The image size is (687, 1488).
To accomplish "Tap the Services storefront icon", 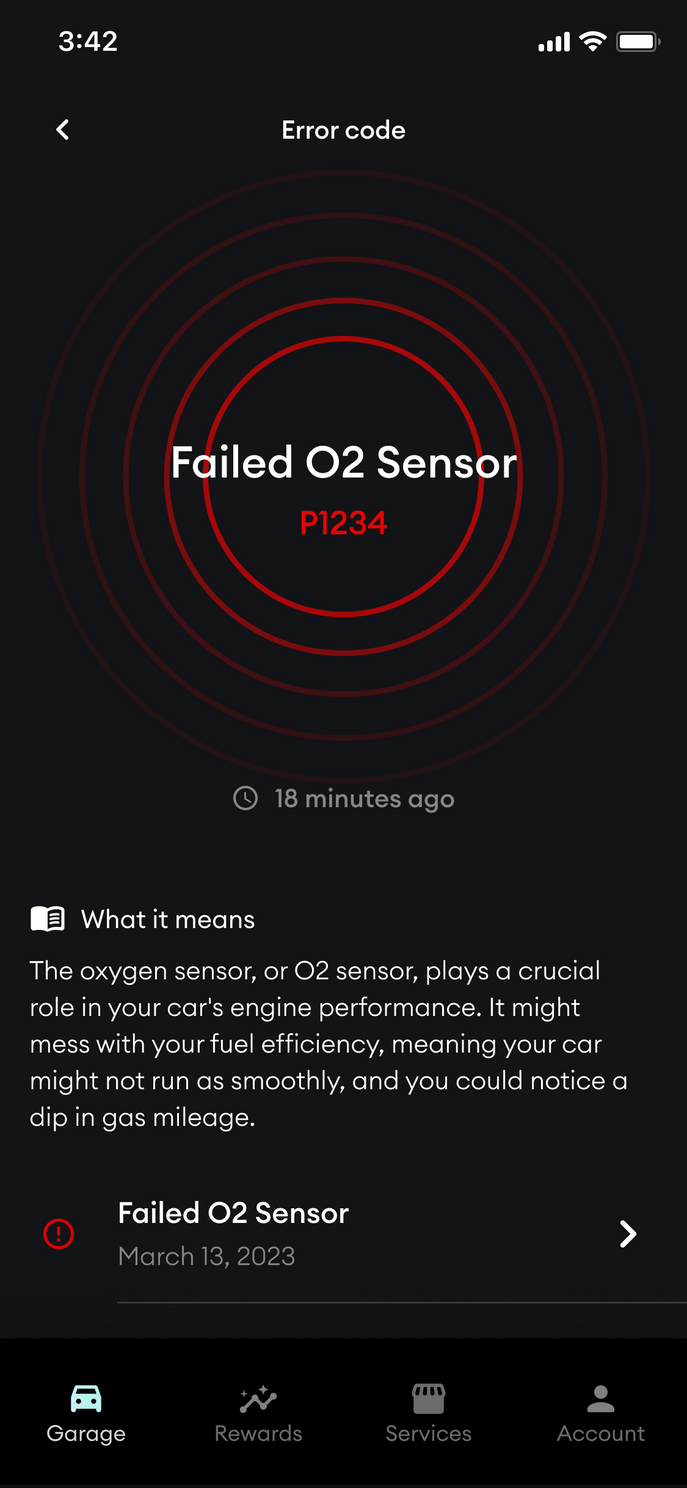I will click(428, 1398).
